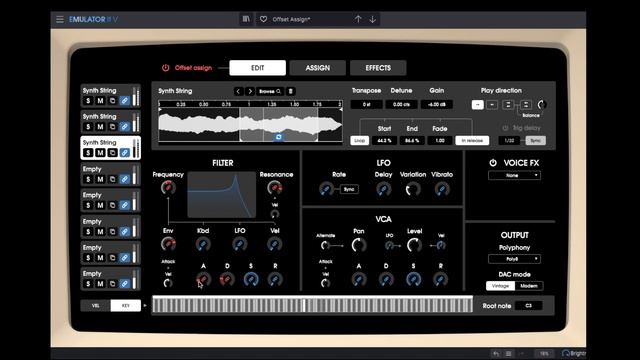Click link icon in highlighted Synth String slot

[125, 153]
